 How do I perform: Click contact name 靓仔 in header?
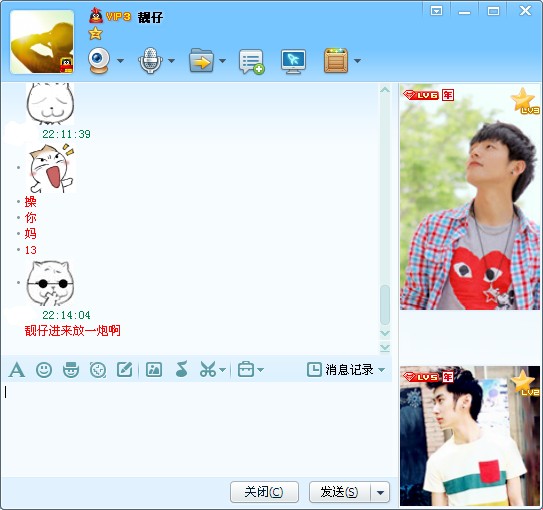pos(150,17)
